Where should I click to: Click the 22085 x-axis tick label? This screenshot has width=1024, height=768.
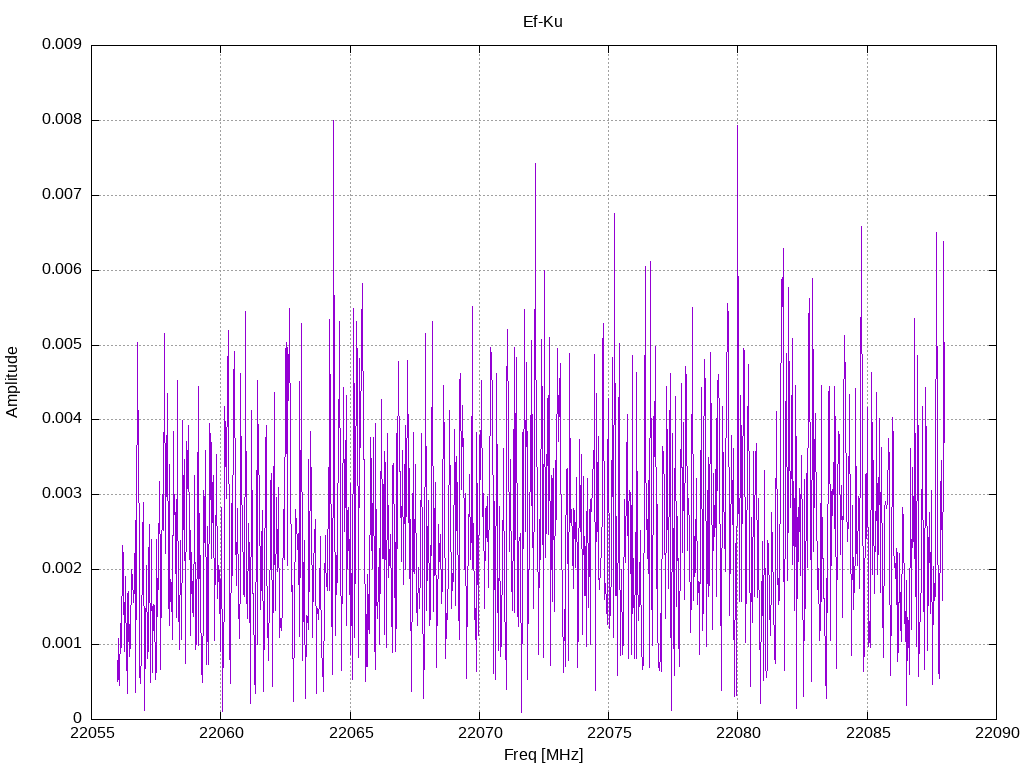[866, 733]
